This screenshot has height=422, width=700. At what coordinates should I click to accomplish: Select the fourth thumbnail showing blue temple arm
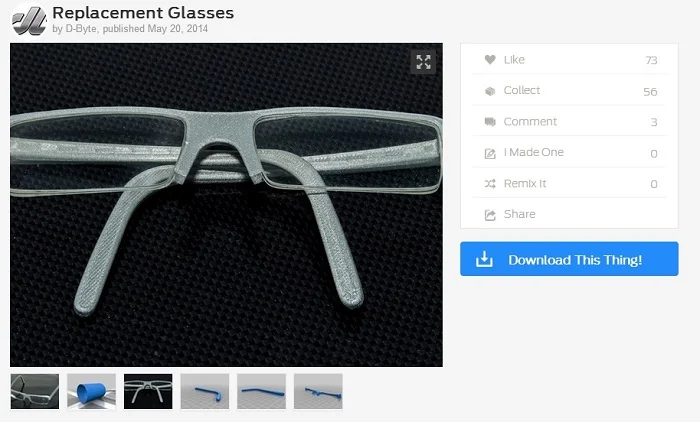click(x=205, y=391)
